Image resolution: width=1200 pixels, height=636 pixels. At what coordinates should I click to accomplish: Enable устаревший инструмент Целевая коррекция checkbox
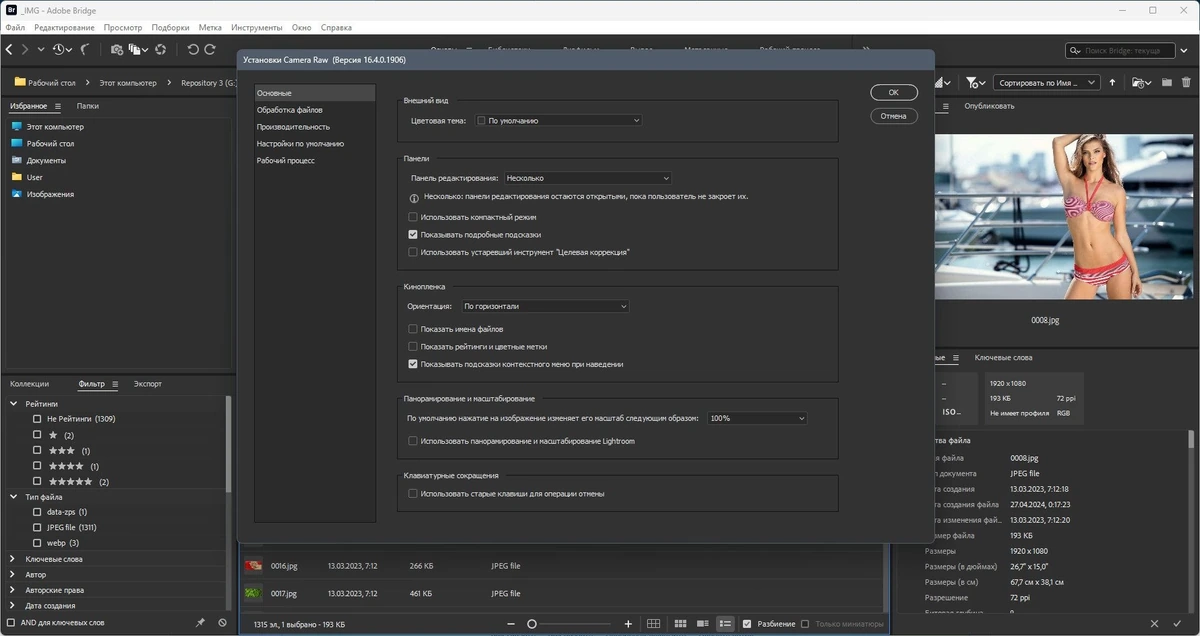pyautogui.click(x=413, y=252)
